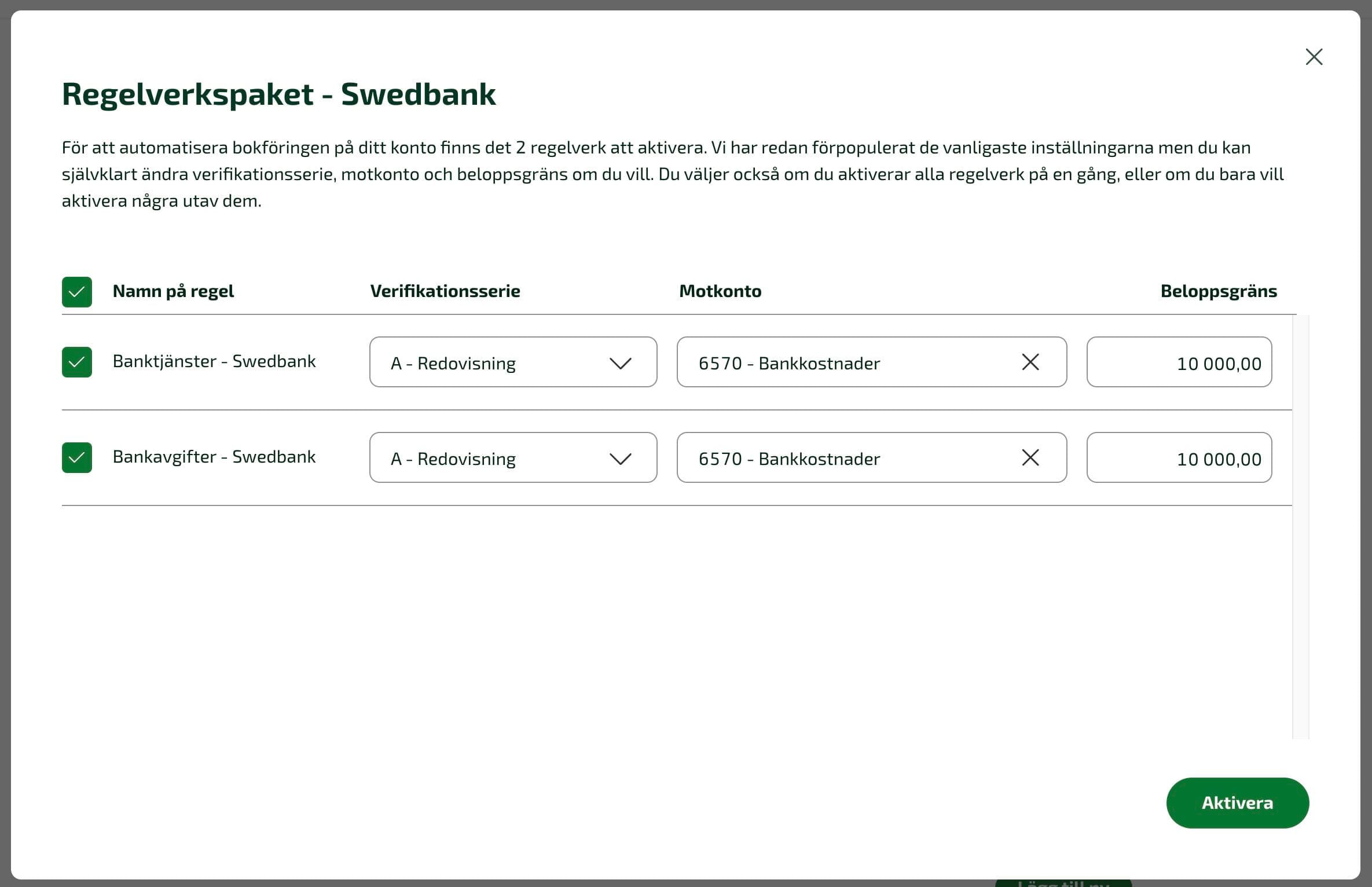Viewport: 1372px width, 887px height.
Task: Click the 'Bankavgifter - Swedbank' rule name
Action: [x=214, y=457]
